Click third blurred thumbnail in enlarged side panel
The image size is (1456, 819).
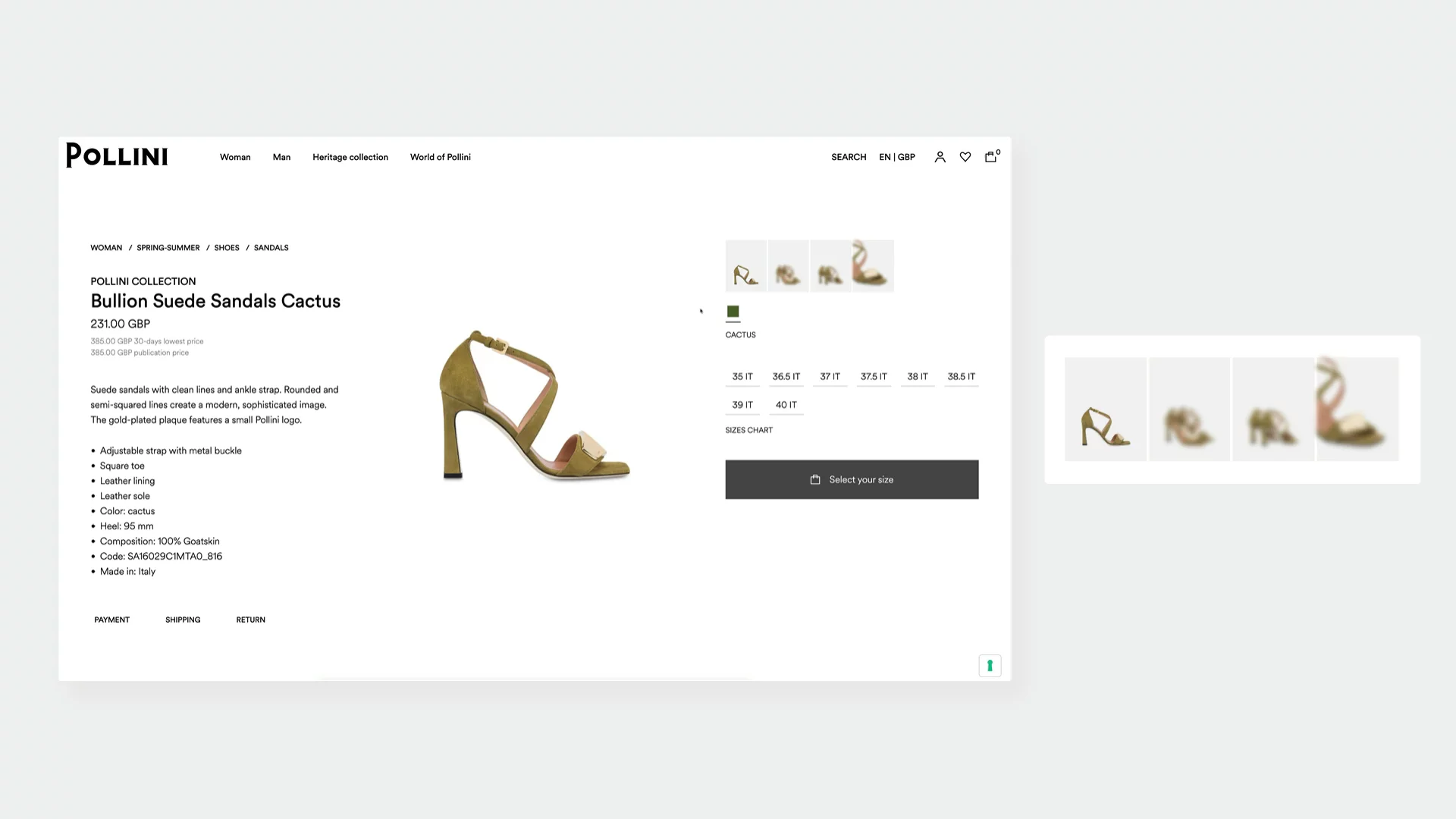click(x=1273, y=409)
